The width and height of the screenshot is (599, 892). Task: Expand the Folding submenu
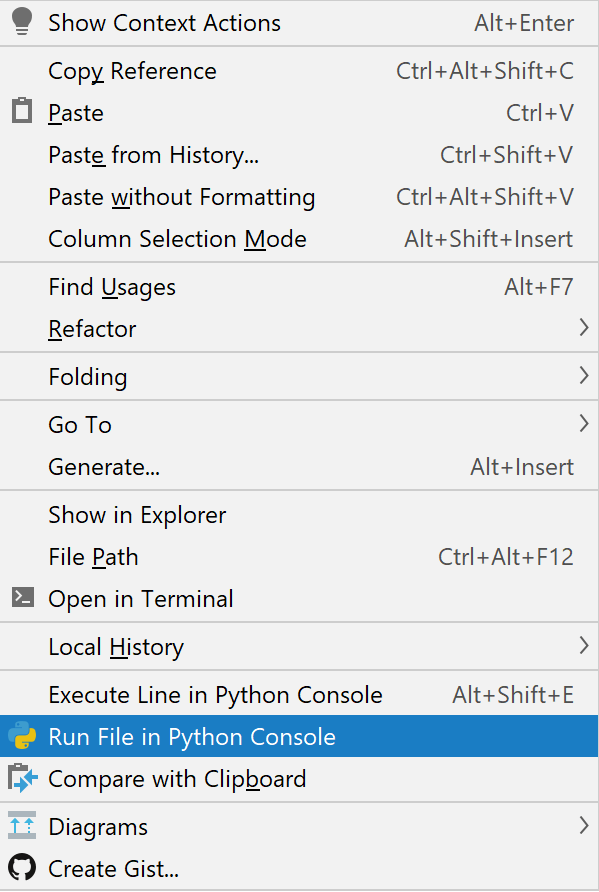click(584, 377)
